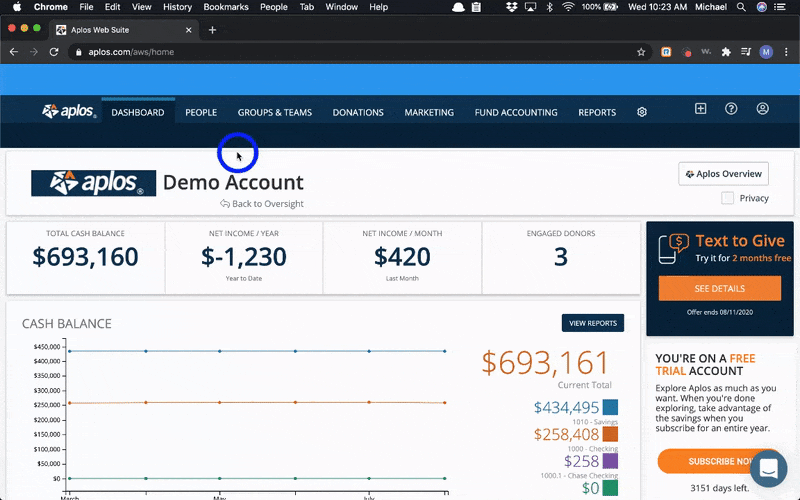Open the Bluetooth menu bar icon
The width and height of the screenshot is (800, 500).
point(549,7)
